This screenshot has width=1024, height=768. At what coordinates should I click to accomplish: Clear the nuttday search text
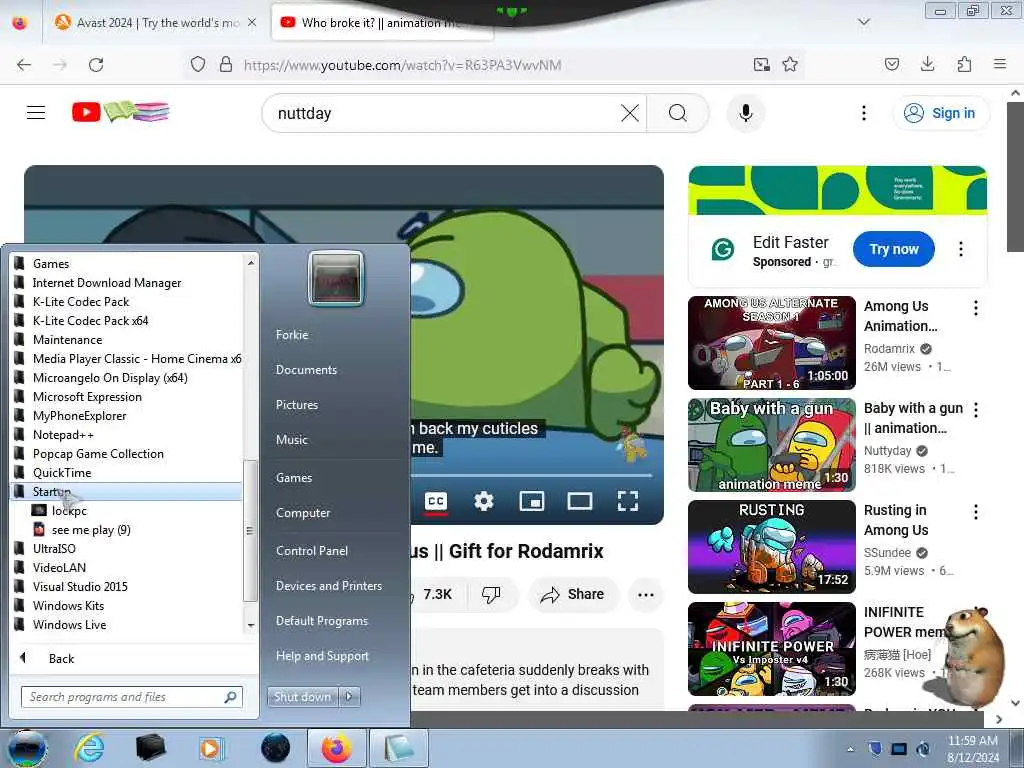(630, 113)
